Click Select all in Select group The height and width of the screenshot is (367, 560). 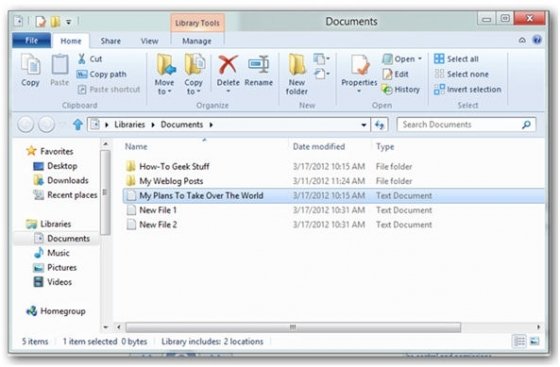tap(456, 59)
